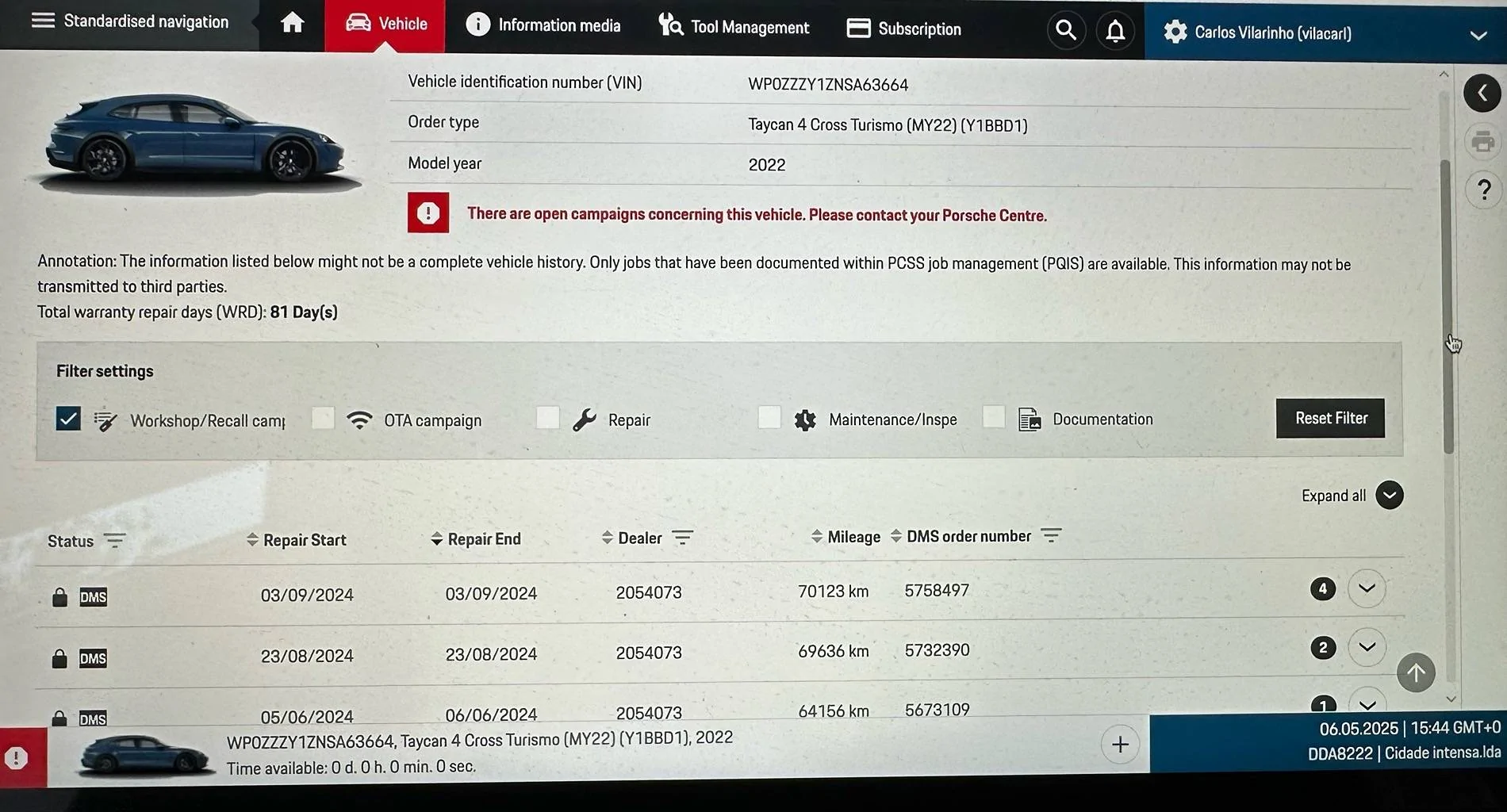The width and height of the screenshot is (1507, 812).
Task: Add a vehicle with the plus button
Action: pos(1120,745)
